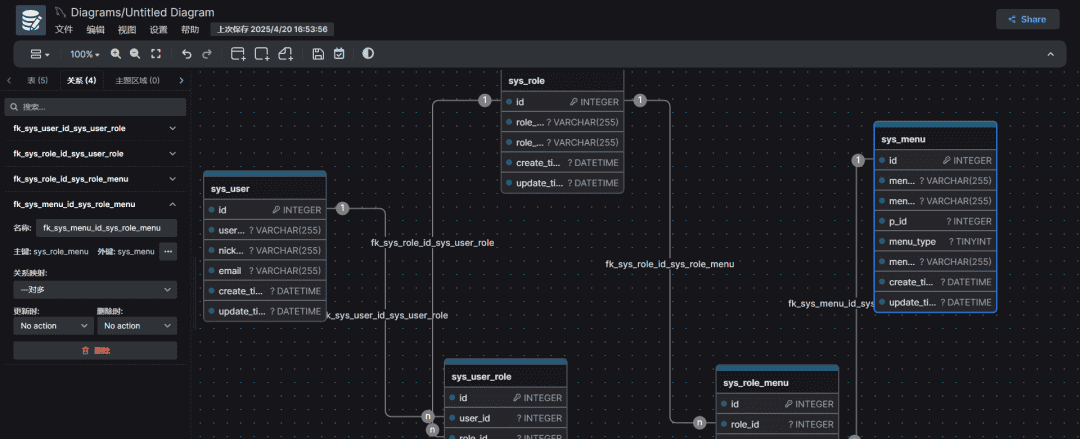The image size is (1080, 439).
Task: Click the 搜索 search field
Action: click(x=95, y=106)
